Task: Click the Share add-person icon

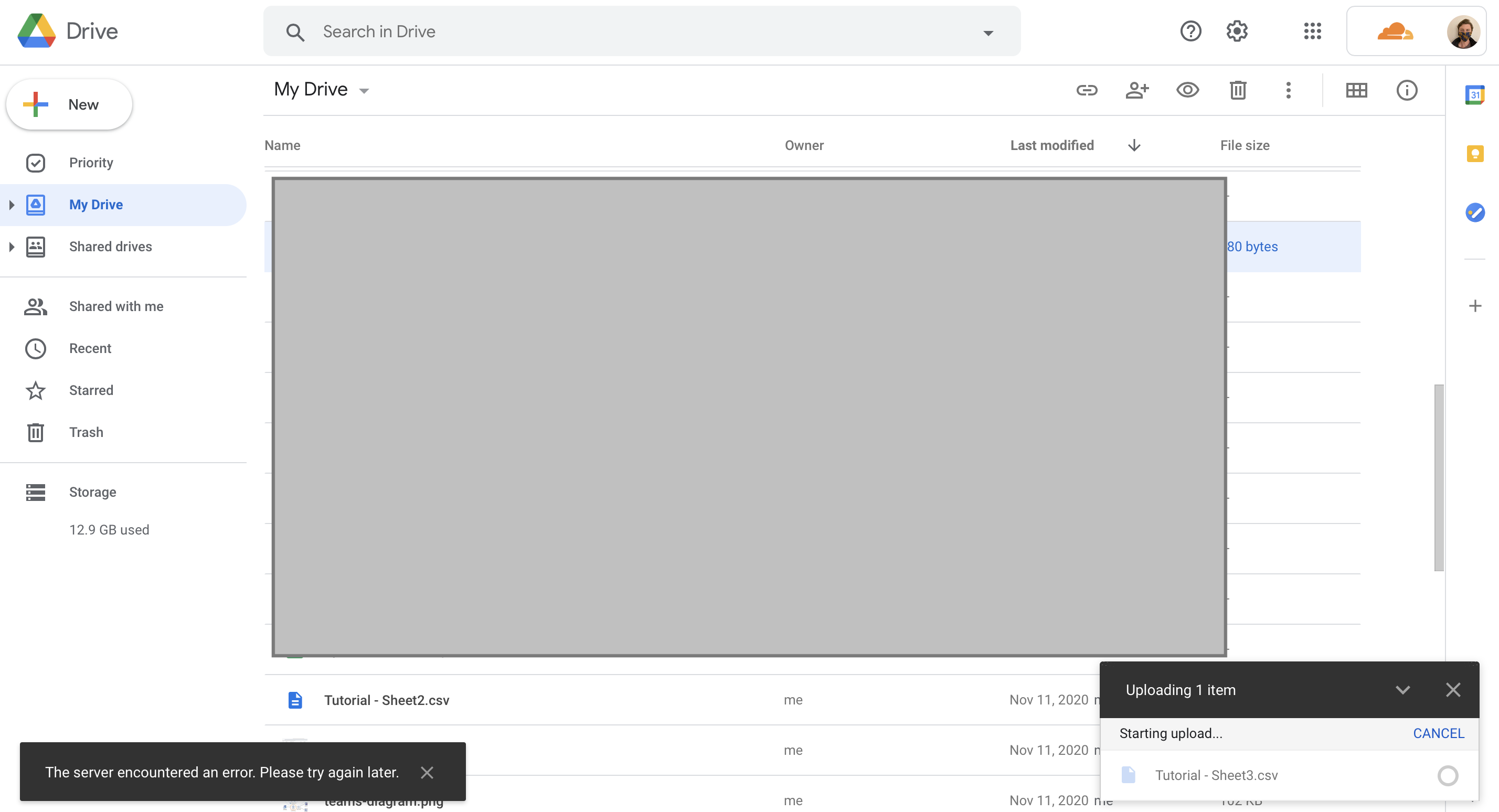Action: 1137,90
